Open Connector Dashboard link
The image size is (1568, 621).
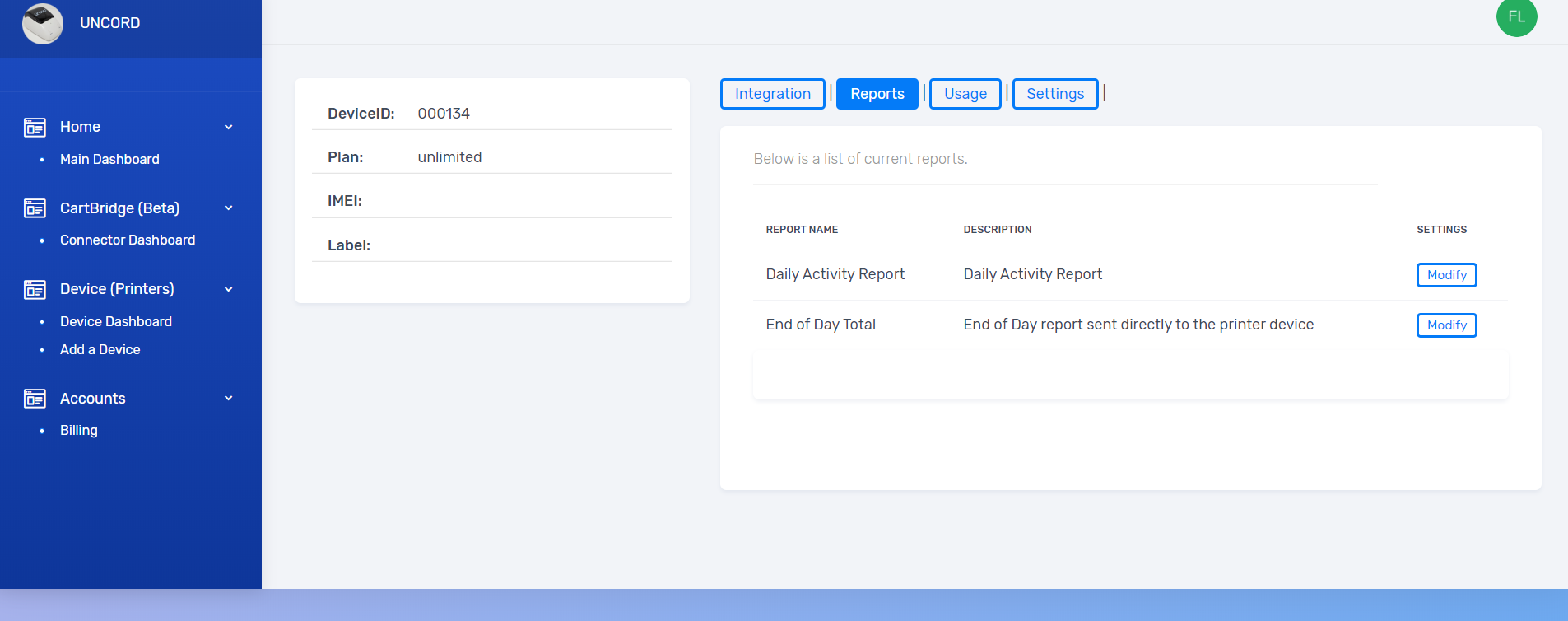128,240
